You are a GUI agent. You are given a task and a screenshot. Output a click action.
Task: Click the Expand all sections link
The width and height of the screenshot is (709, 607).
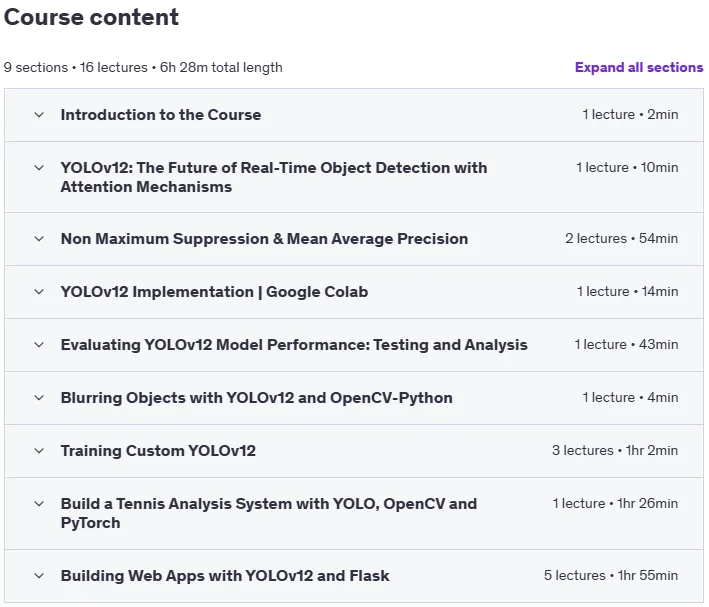tap(639, 67)
